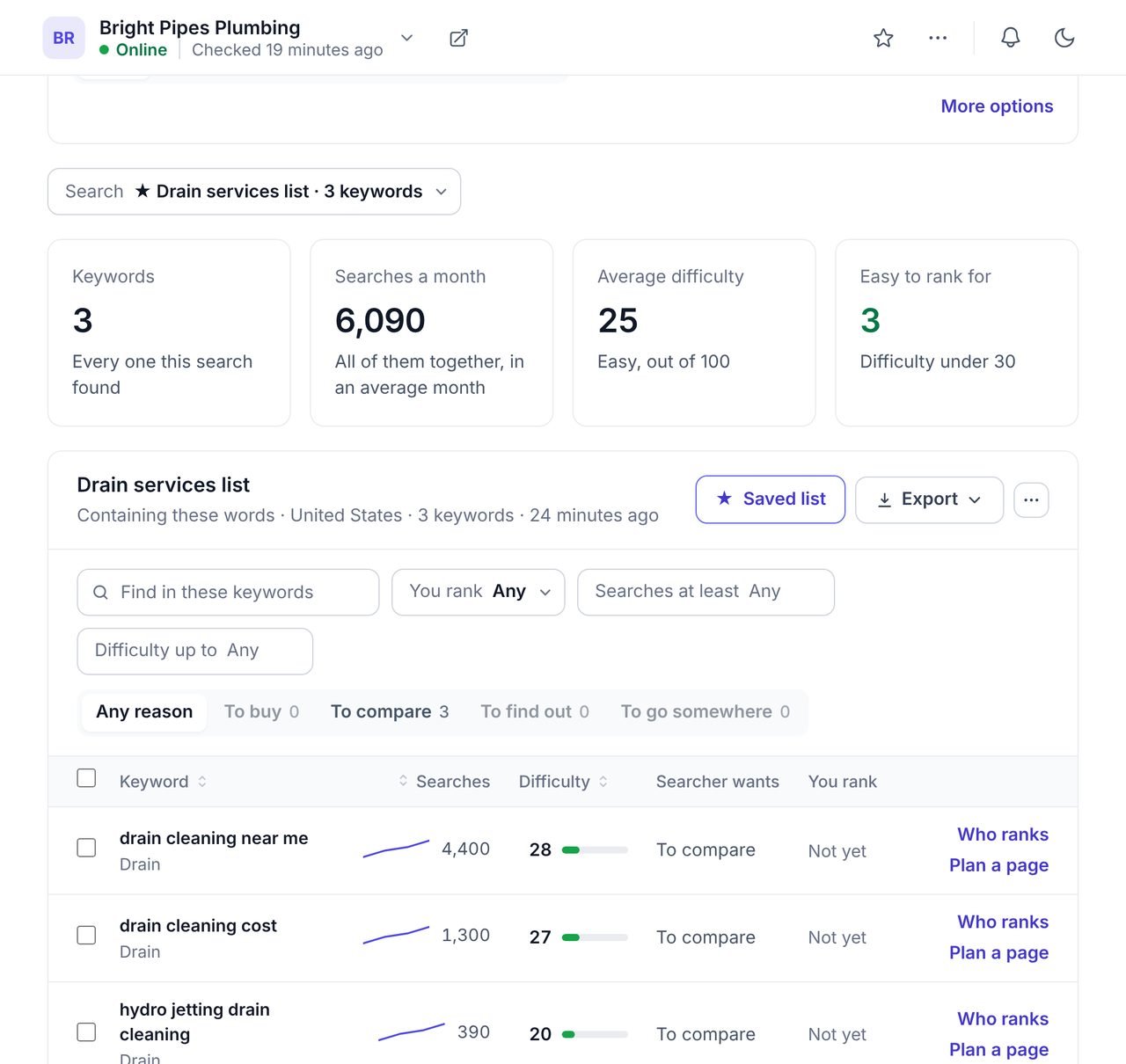Plan a page for drain cleaning near me

(998, 865)
